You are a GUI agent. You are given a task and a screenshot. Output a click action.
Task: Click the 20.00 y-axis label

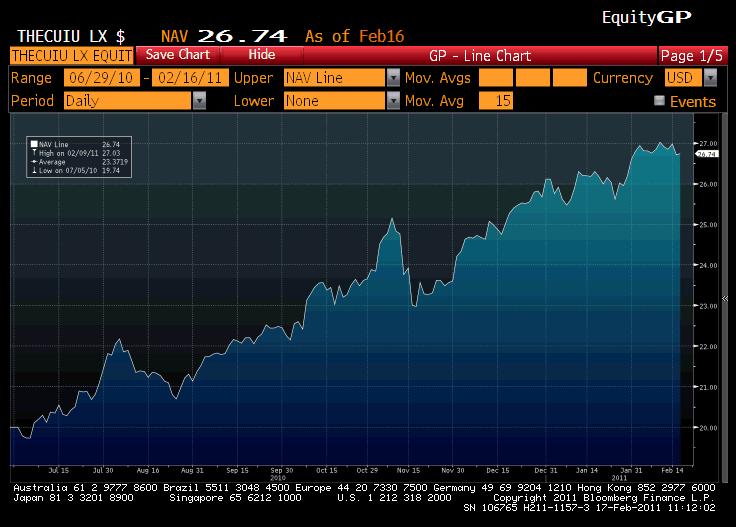(x=708, y=428)
